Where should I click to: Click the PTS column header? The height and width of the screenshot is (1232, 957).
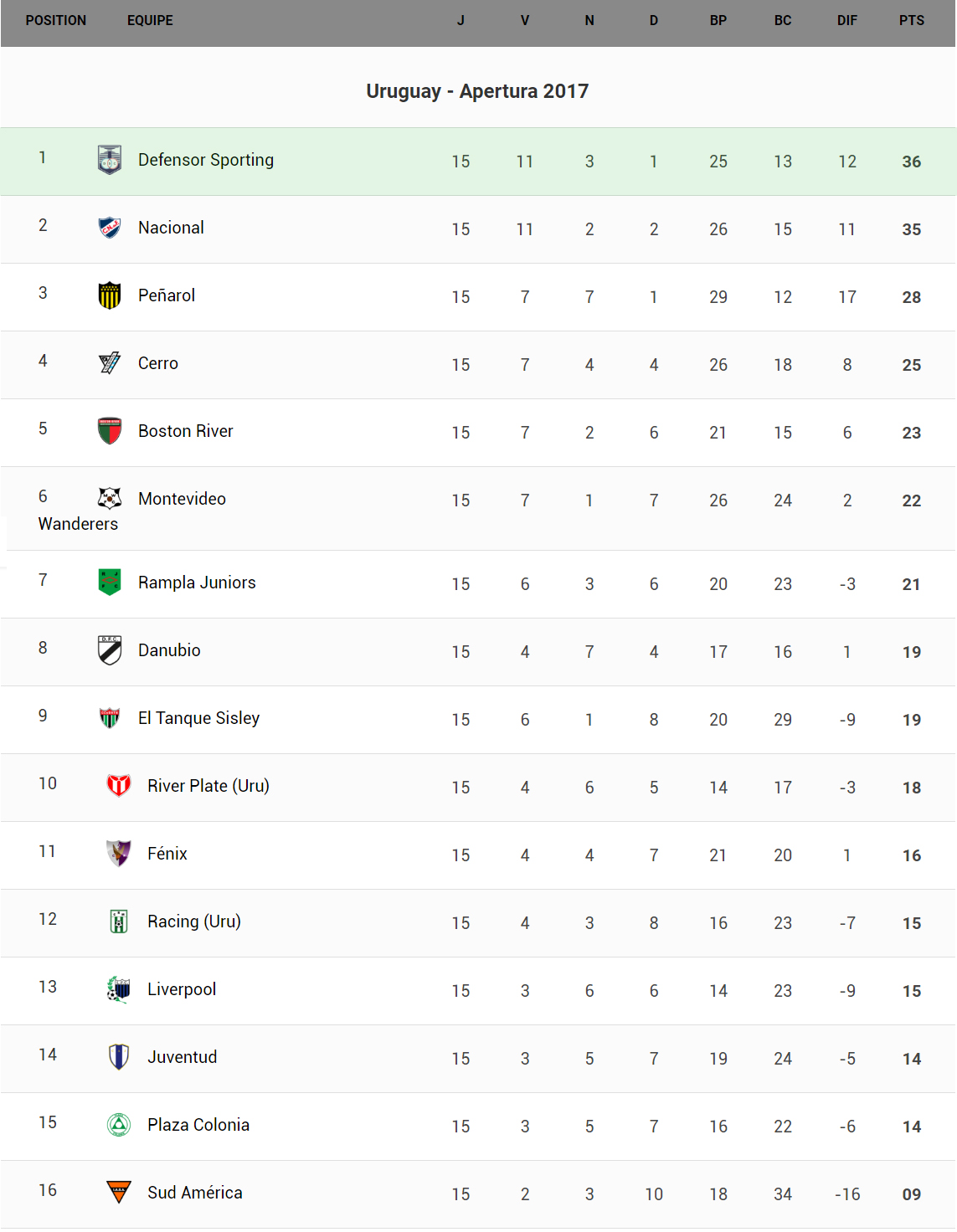pyautogui.click(x=911, y=21)
